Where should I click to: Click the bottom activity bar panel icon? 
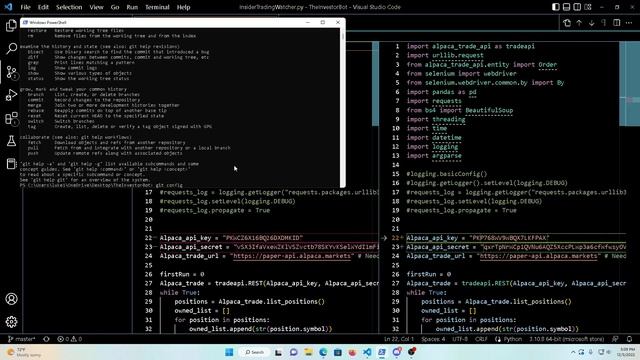click(11, 164)
